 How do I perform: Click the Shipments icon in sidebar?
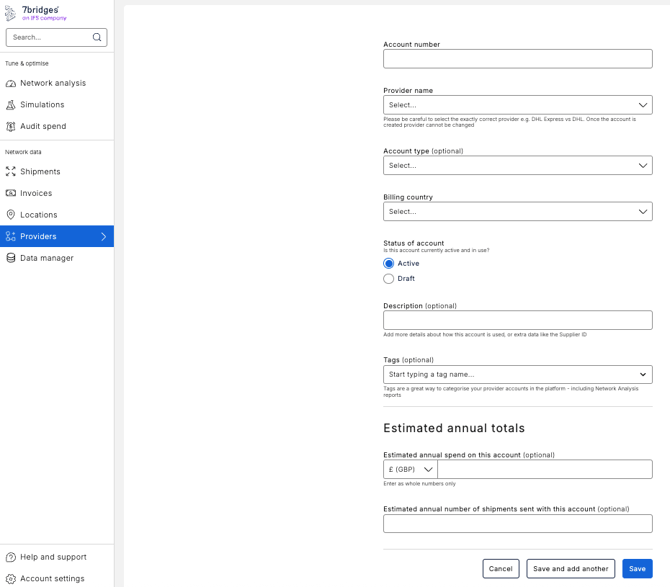(11, 172)
